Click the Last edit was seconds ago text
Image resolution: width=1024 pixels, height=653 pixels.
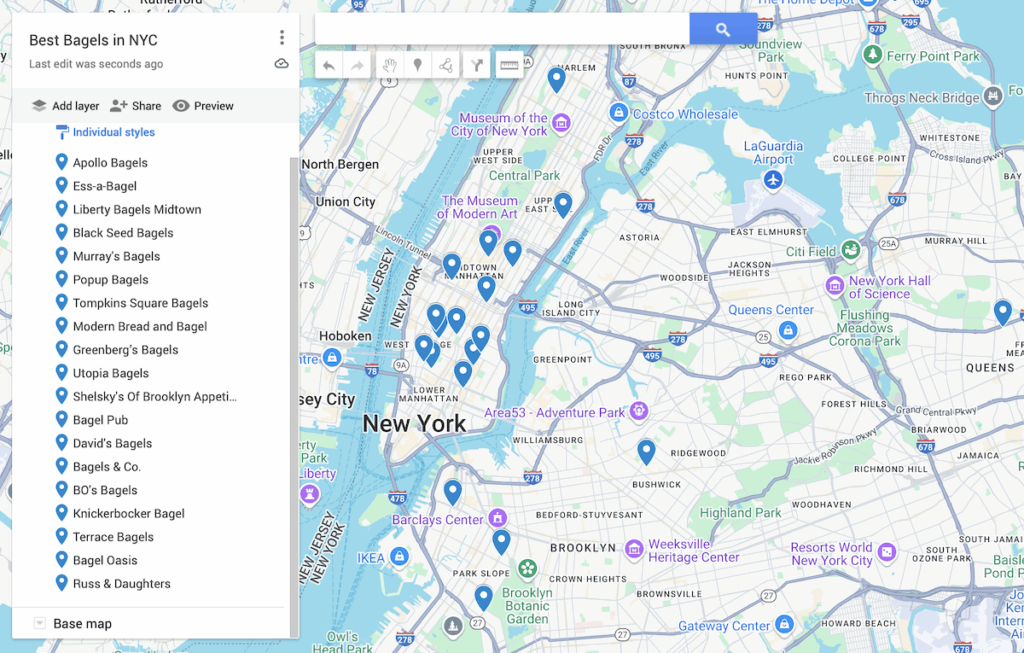96,64
